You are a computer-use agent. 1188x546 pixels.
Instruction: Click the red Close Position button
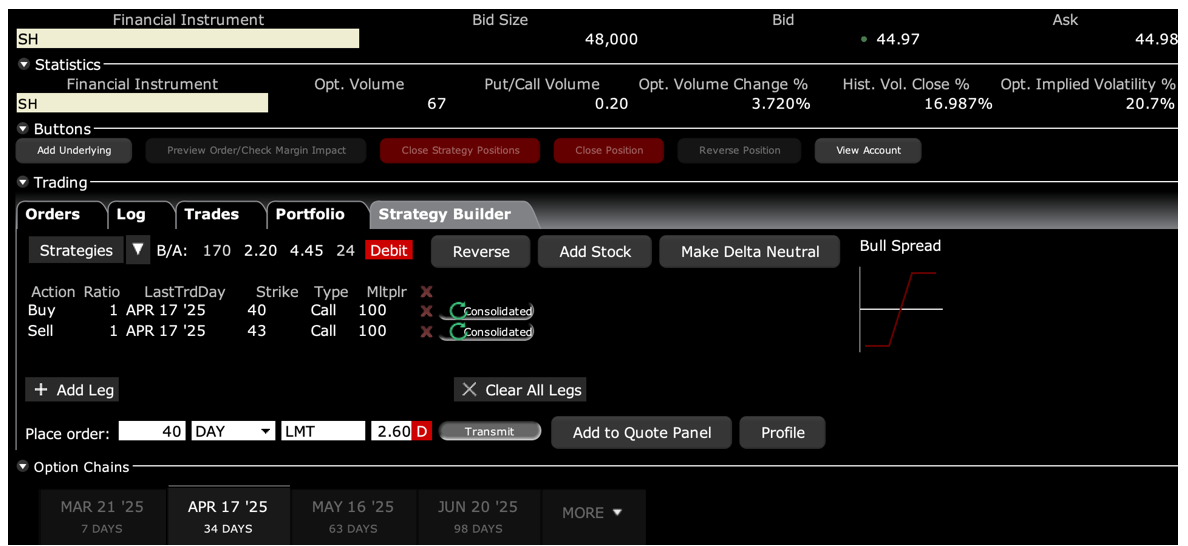click(609, 151)
